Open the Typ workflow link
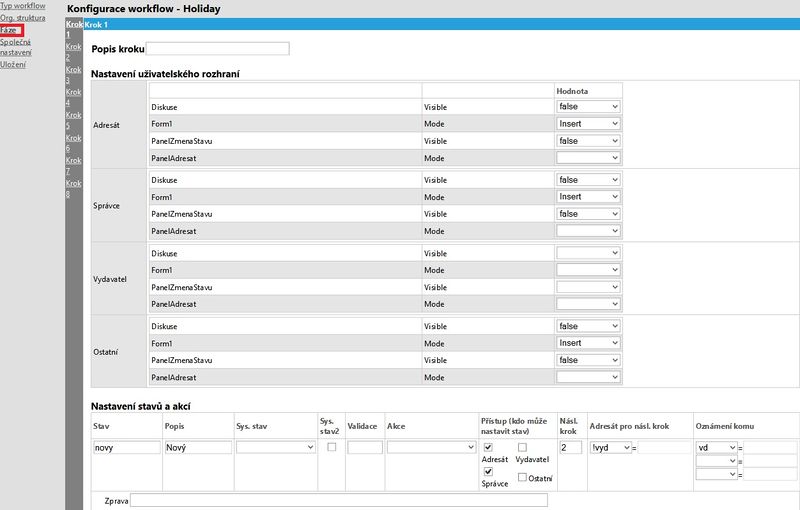This screenshot has height=510, width=800. pyautogui.click(x=22, y=6)
